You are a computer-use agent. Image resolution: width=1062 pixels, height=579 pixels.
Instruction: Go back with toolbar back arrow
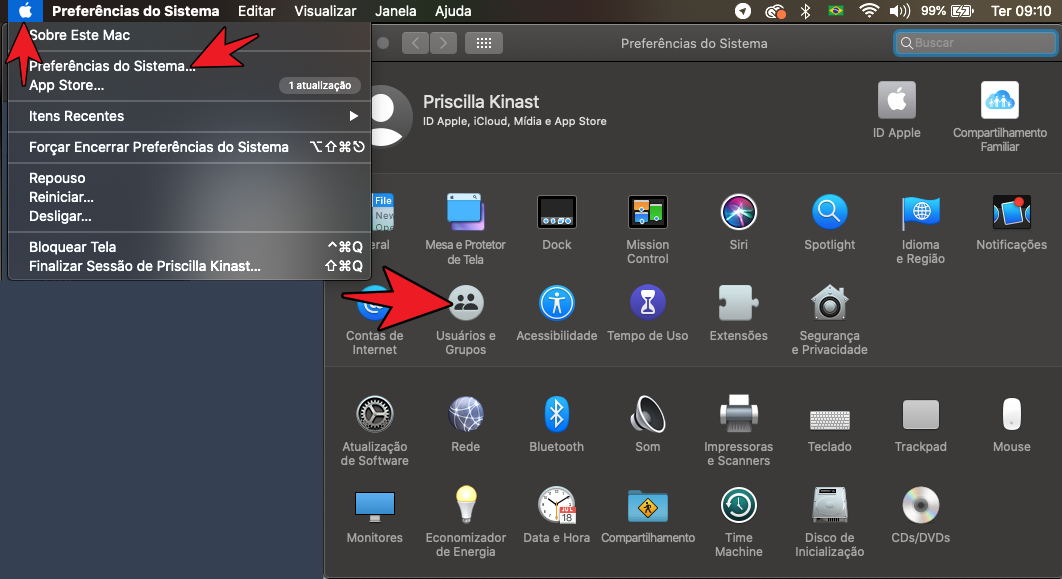click(415, 43)
